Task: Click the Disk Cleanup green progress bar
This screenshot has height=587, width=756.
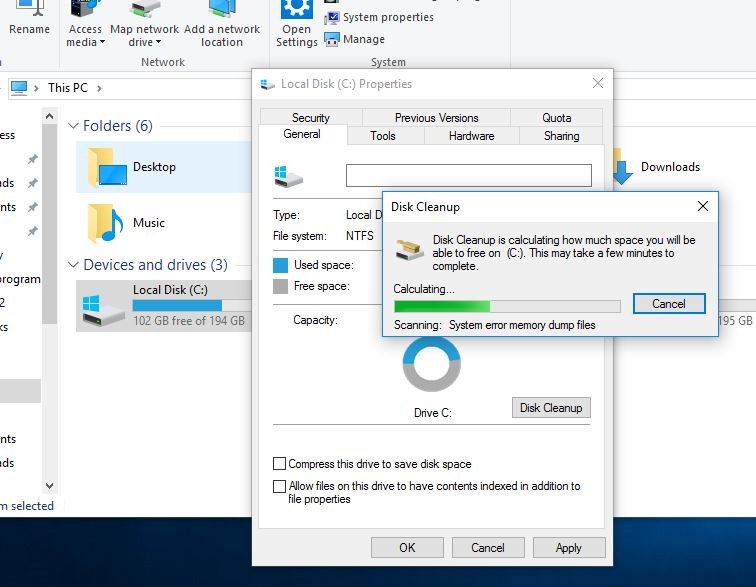Action: 507,306
